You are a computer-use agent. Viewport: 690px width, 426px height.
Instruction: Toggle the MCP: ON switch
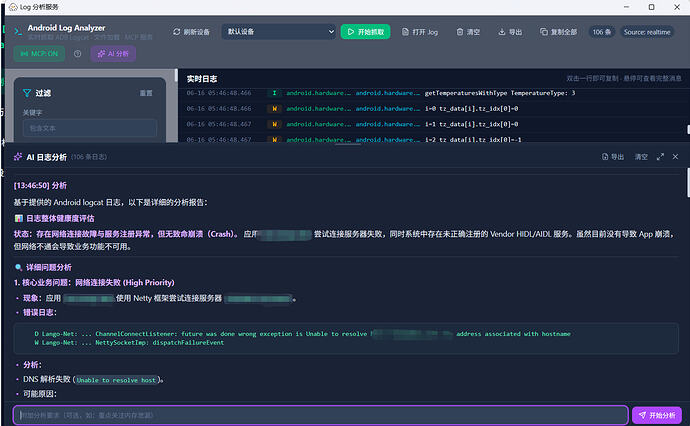pyautogui.click(x=39, y=54)
